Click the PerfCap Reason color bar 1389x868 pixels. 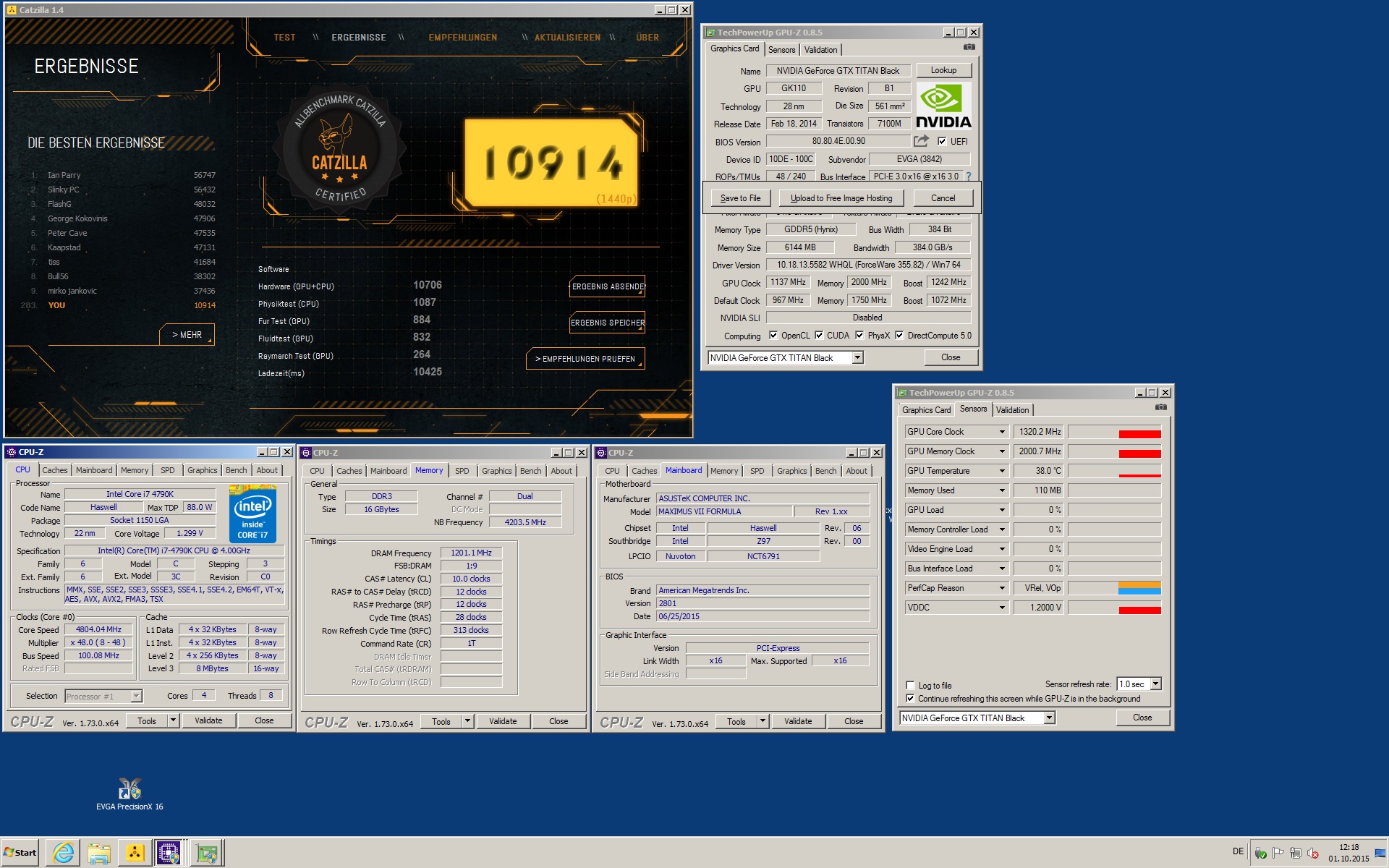pos(1139,588)
